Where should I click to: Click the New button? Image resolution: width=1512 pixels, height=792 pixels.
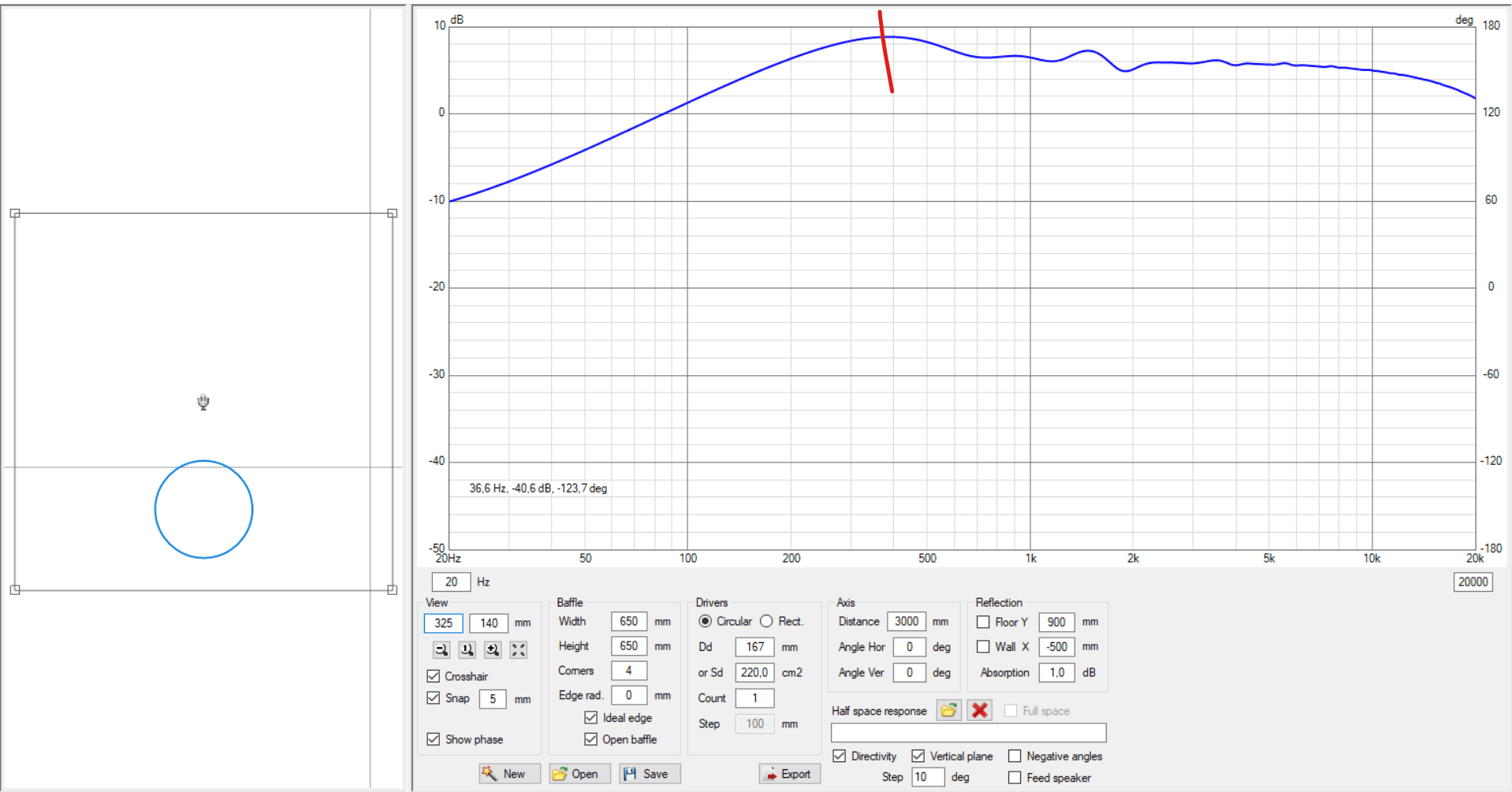pyautogui.click(x=509, y=774)
